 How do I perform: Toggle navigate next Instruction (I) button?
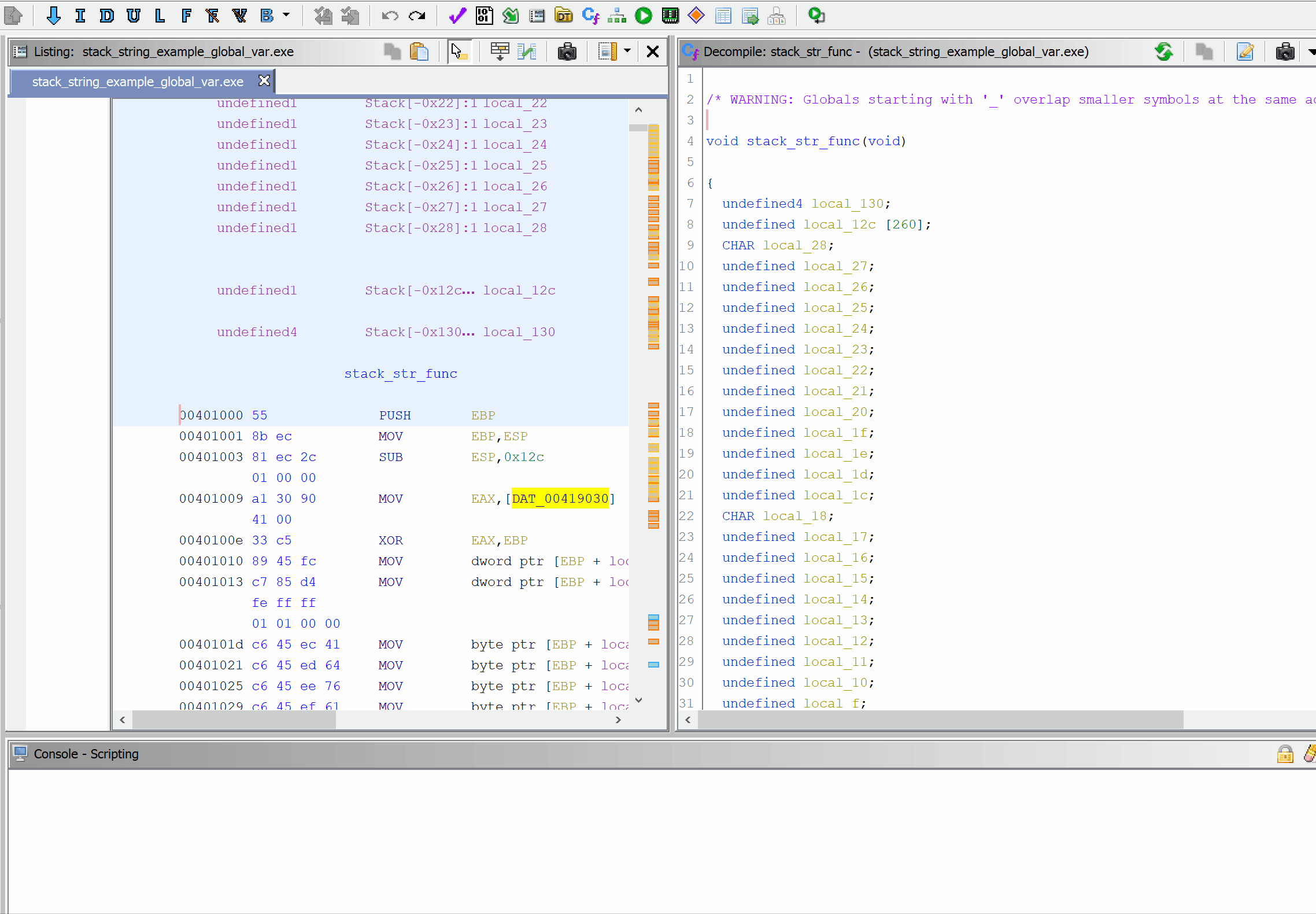(x=80, y=16)
